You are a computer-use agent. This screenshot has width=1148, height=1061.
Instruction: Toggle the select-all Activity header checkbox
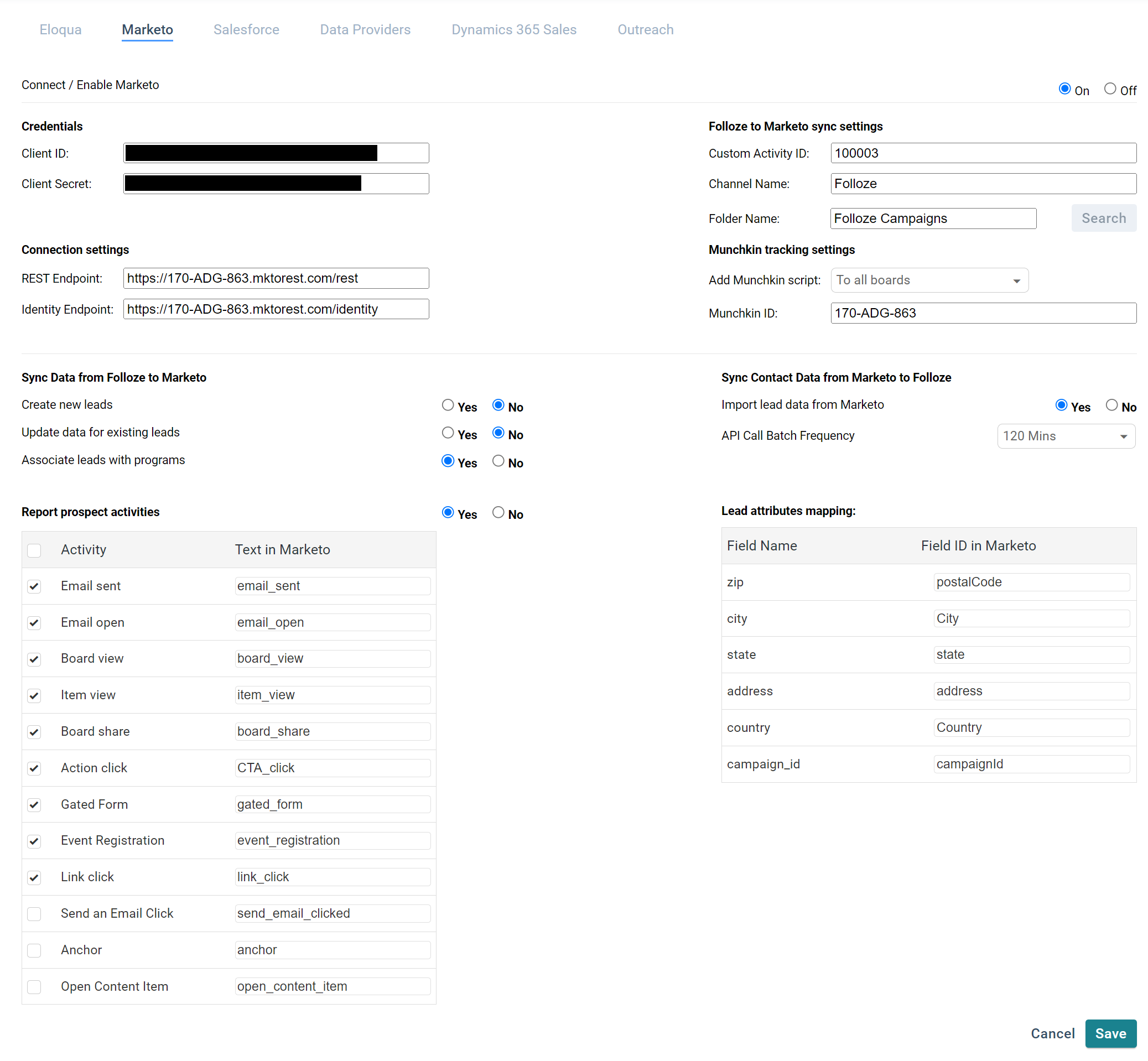point(34,550)
